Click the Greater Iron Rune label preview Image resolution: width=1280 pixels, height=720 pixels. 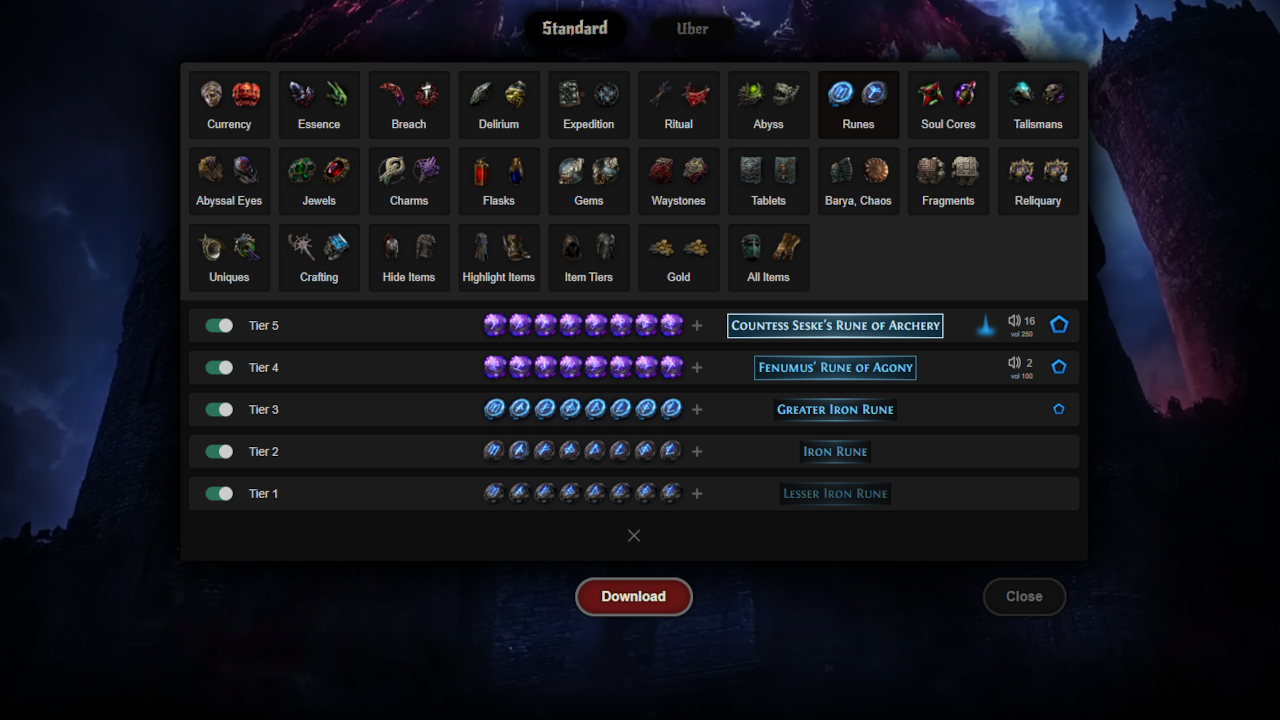pos(835,409)
